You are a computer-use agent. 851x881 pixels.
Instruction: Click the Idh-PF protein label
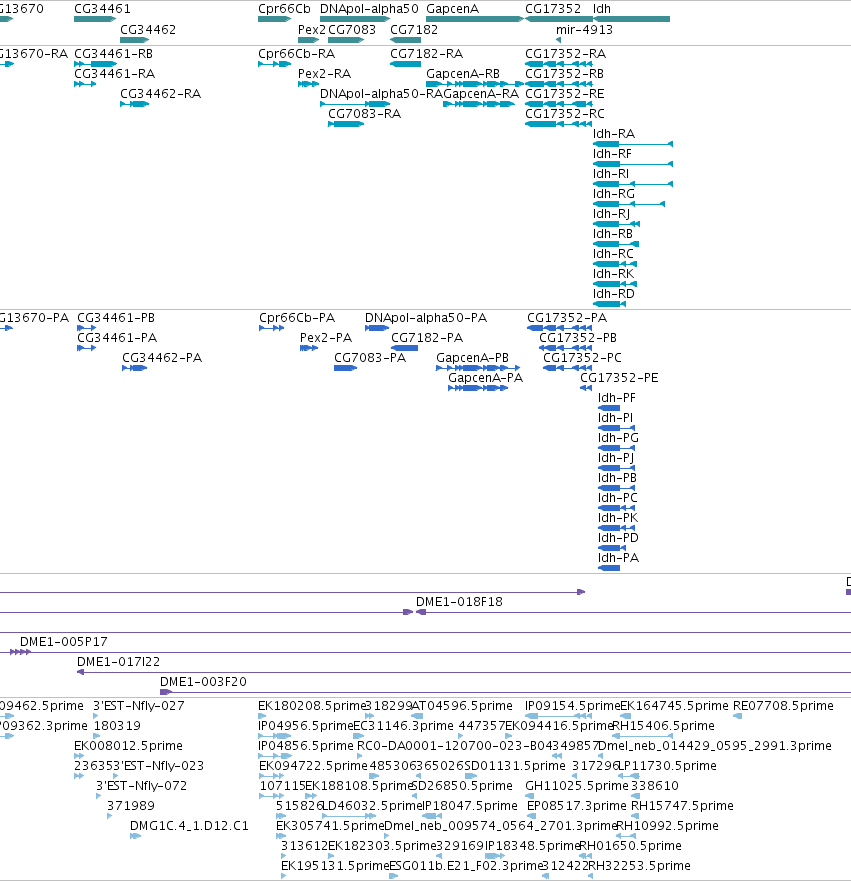[x=617, y=397]
